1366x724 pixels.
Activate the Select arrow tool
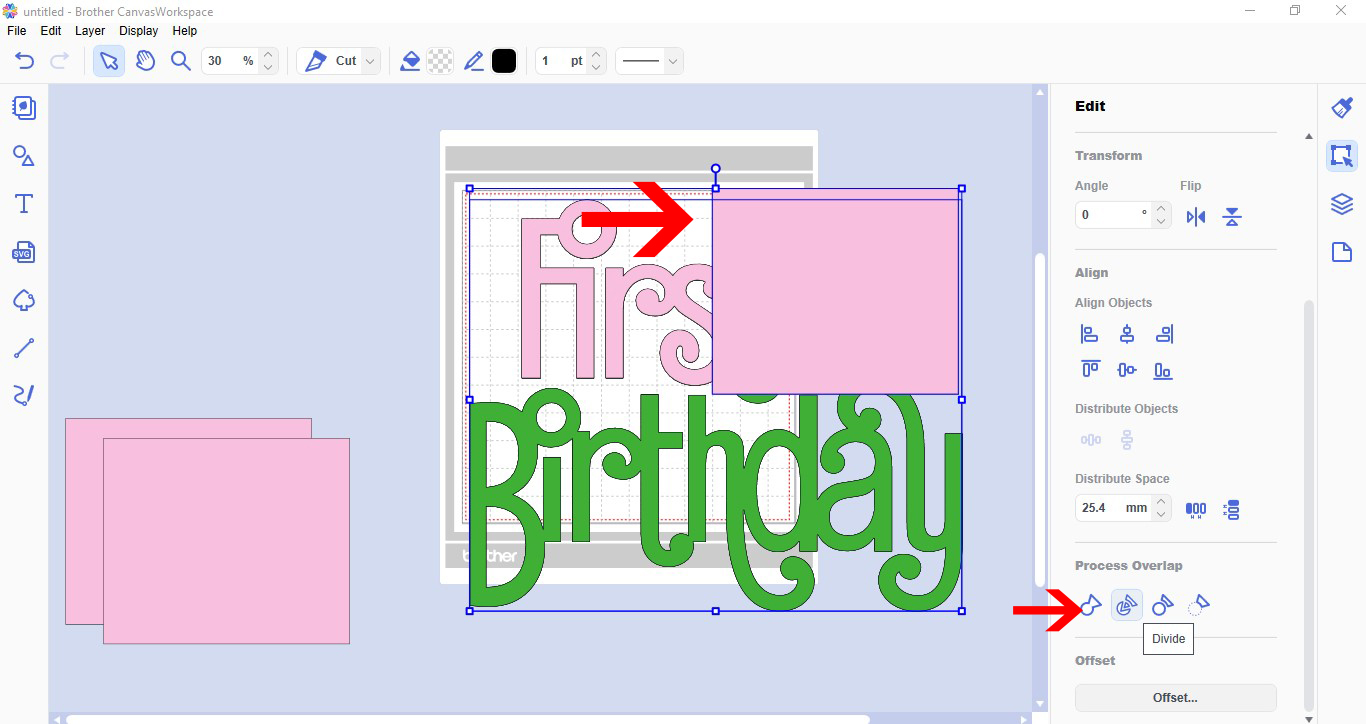click(x=109, y=61)
